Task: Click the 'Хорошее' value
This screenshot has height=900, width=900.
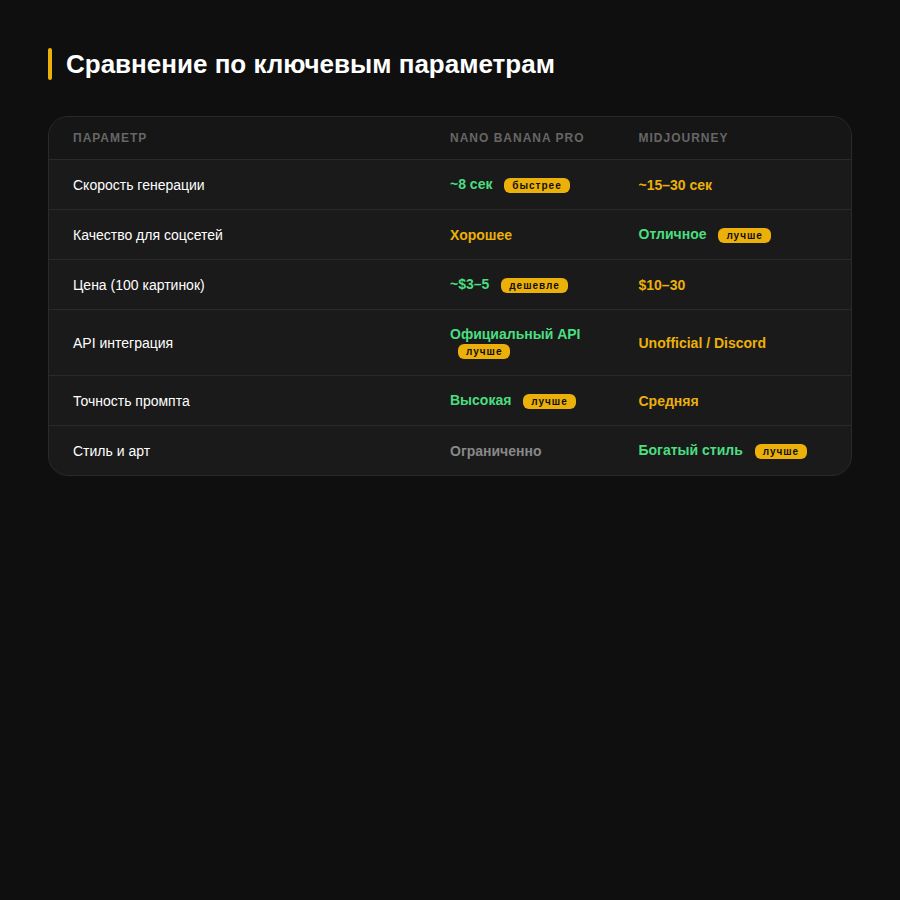Action: tap(481, 235)
